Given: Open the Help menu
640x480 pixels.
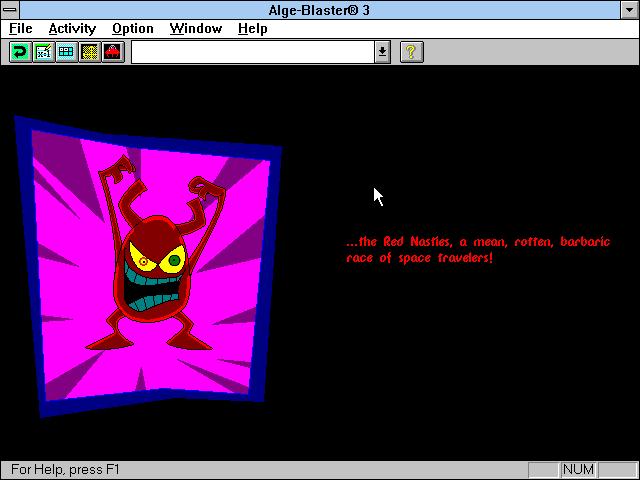Looking at the screenshot, I should click(253, 29).
